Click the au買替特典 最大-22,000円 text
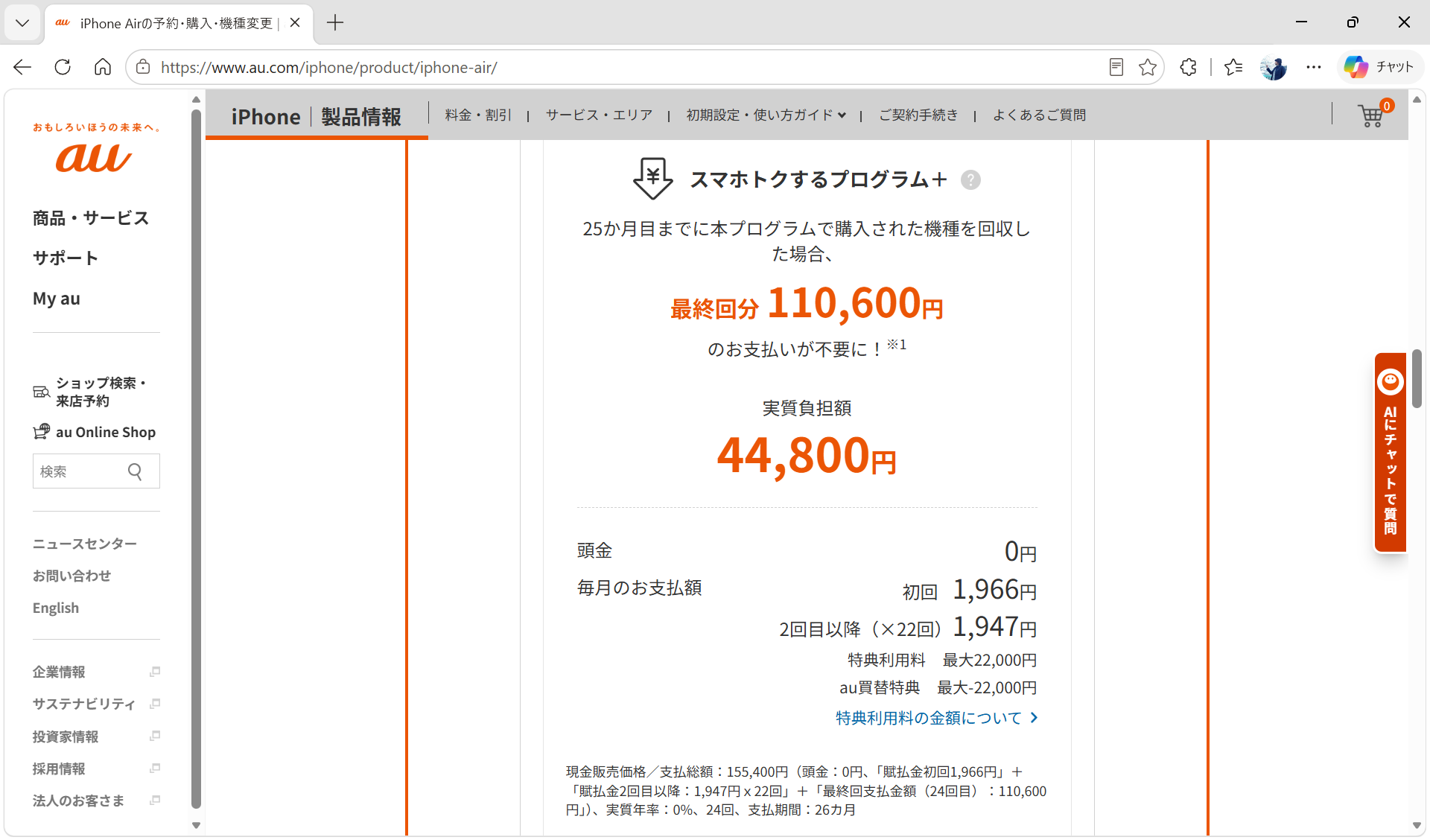This screenshot has width=1430, height=840. click(x=938, y=687)
